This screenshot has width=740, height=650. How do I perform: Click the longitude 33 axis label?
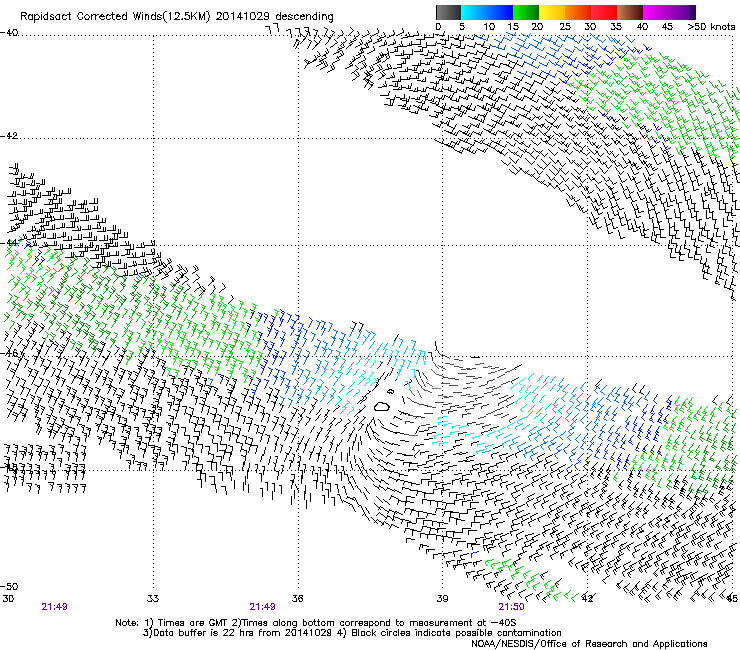click(153, 599)
